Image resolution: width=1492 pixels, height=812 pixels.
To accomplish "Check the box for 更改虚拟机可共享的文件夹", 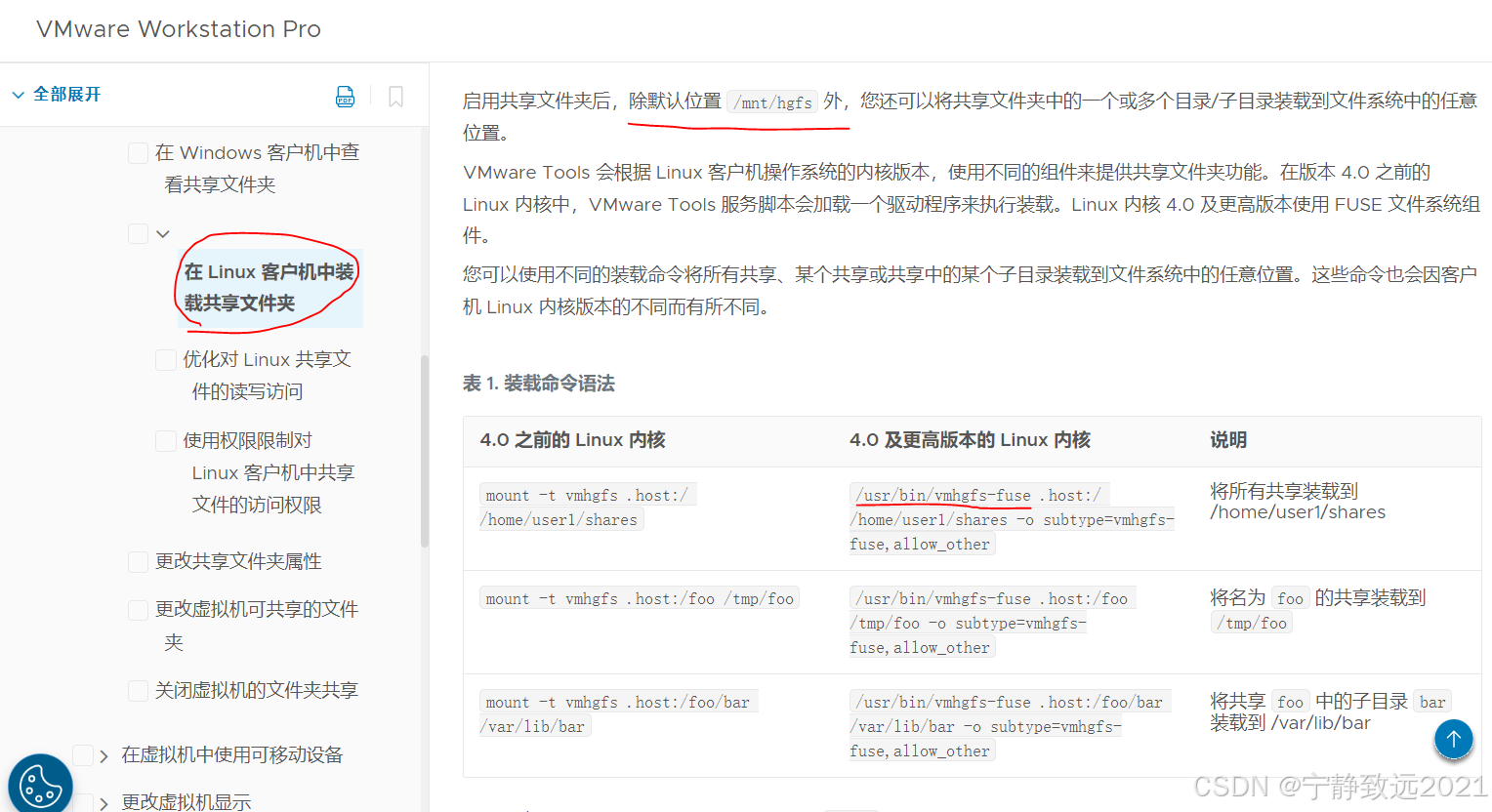I will (x=139, y=610).
